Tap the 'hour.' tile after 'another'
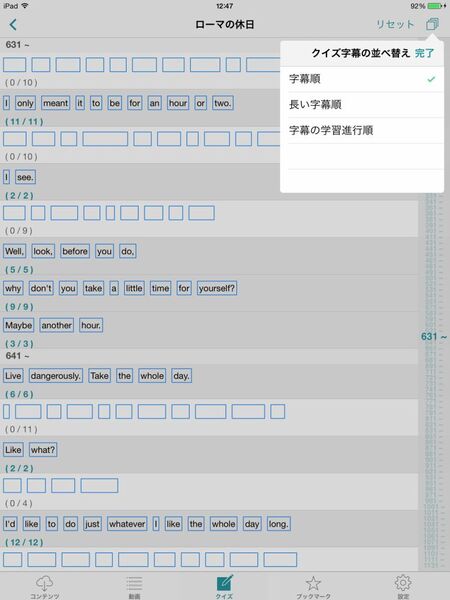Viewport: 450px width, 600px height. pyautogui.click(x=91, y=325)
